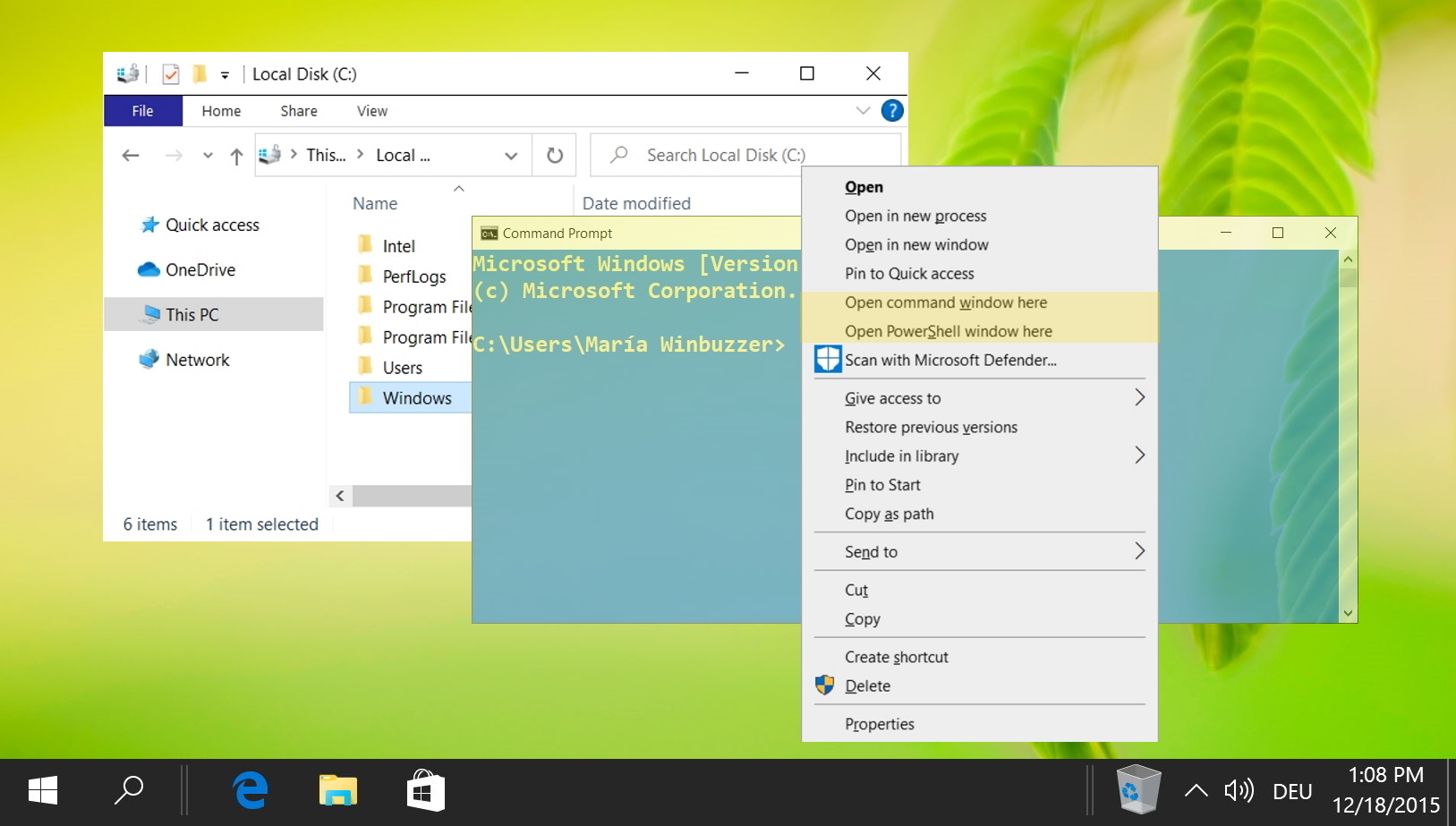Open the Microsoft Store from the taskbar

(x=424, y=790)
